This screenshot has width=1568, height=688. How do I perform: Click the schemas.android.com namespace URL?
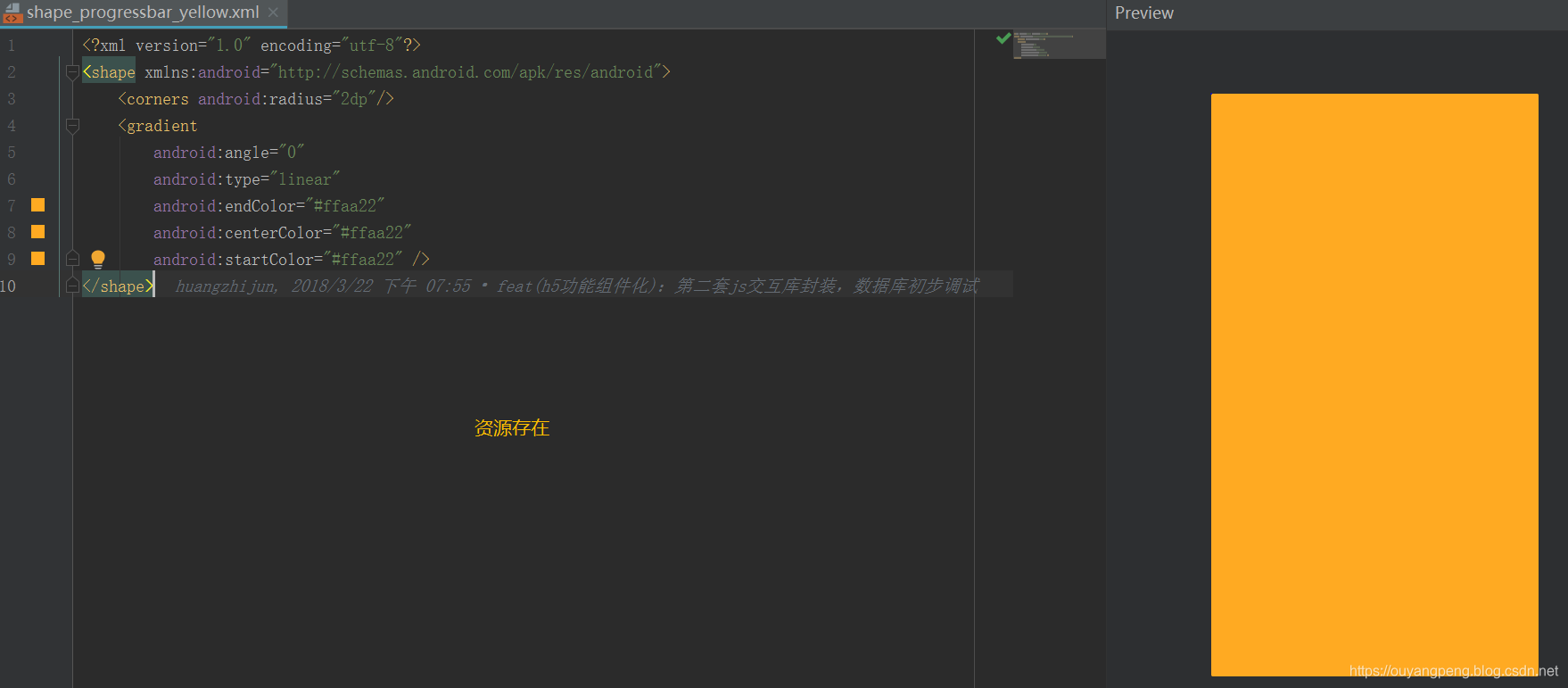(465, 72)
